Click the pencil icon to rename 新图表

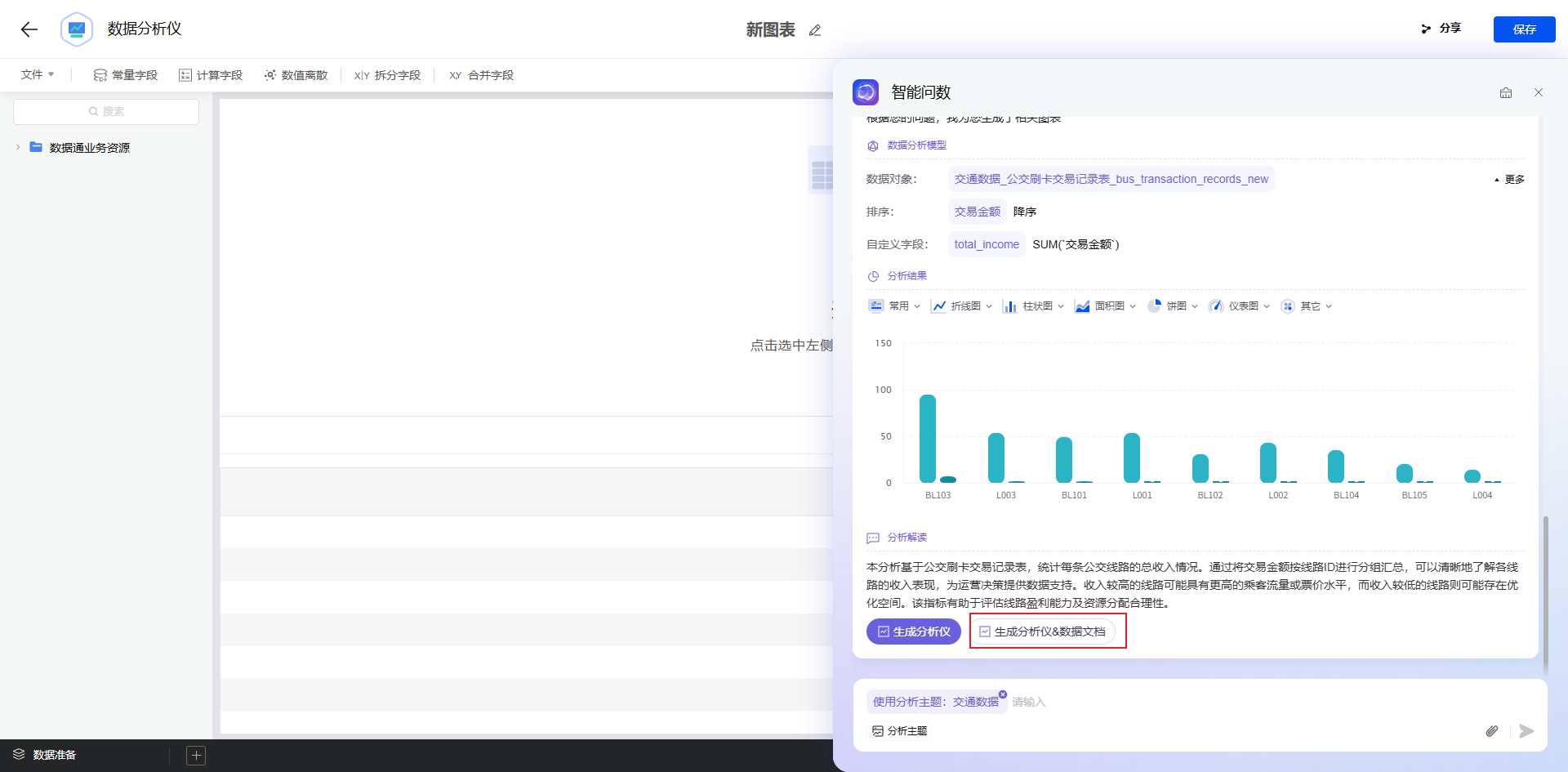click(x=814, y=30)
